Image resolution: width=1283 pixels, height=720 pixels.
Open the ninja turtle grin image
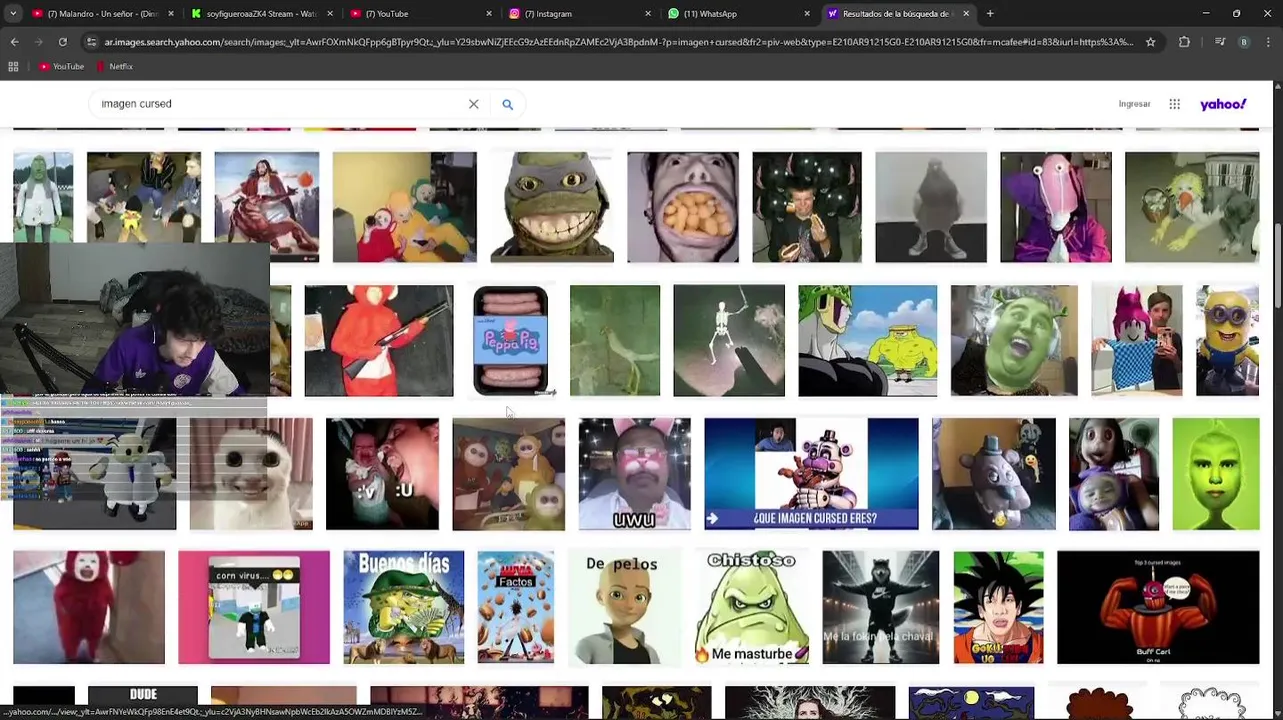[x=552, y=207]
